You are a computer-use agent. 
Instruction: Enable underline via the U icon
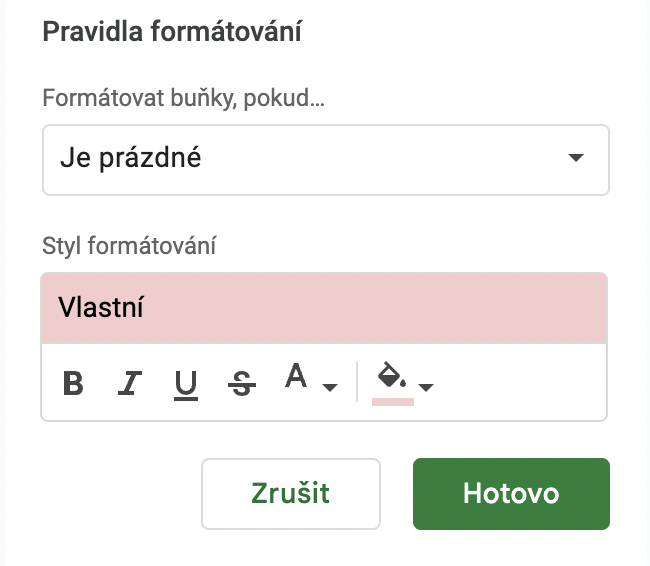[186, 384]
